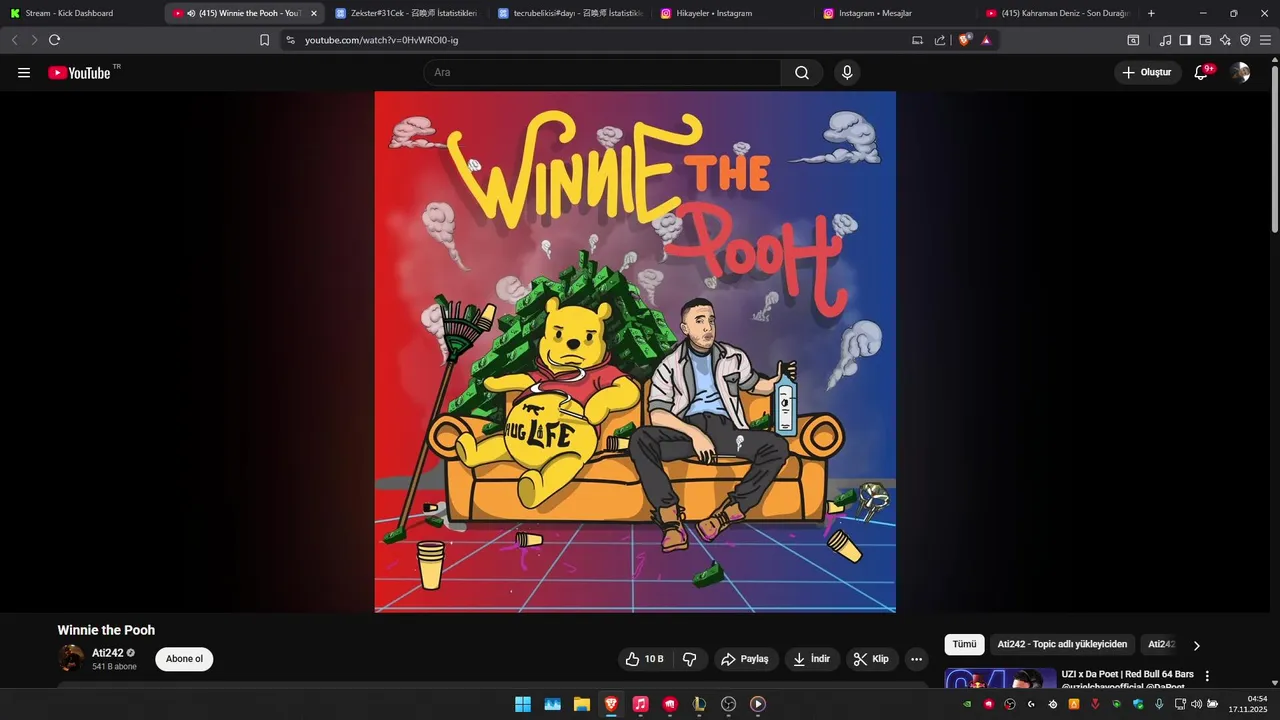
Task: Open options menu for UZI x Da Poet video
Action: click(x=1207, y=676)
